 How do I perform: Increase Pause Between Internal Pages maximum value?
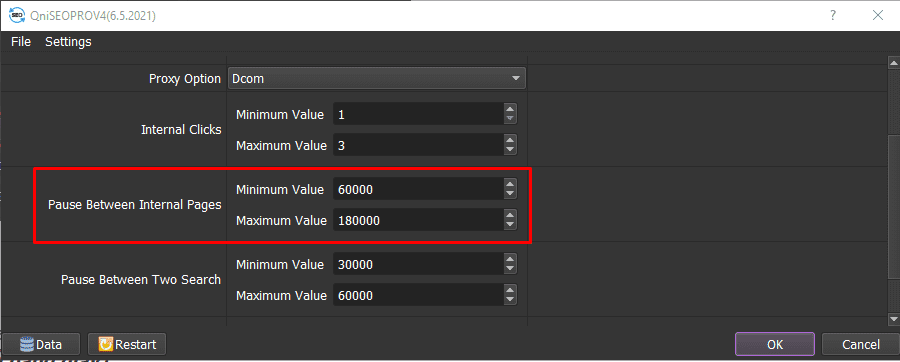[x=510, y=216]
